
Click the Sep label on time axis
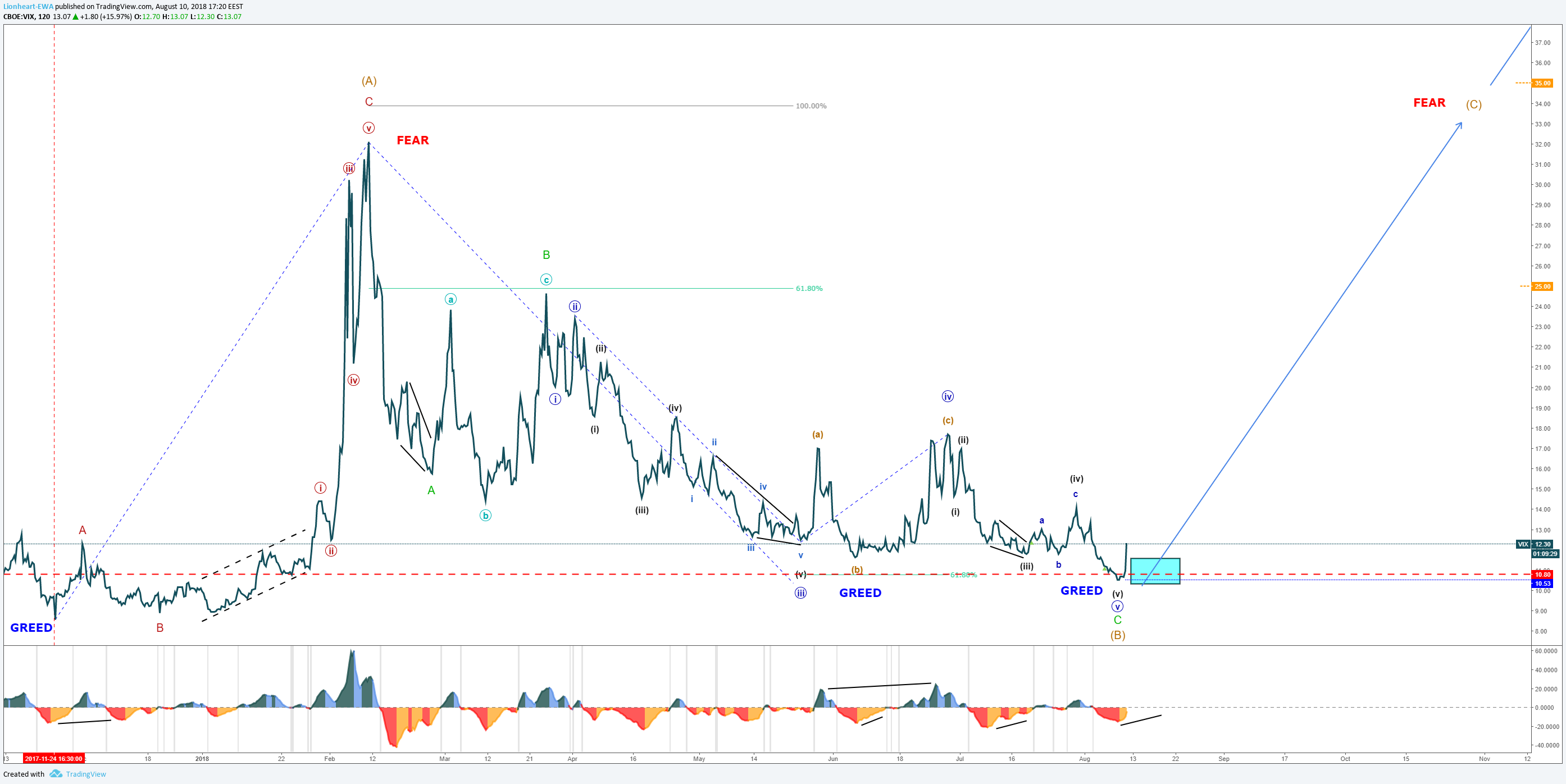[1224, 759]
